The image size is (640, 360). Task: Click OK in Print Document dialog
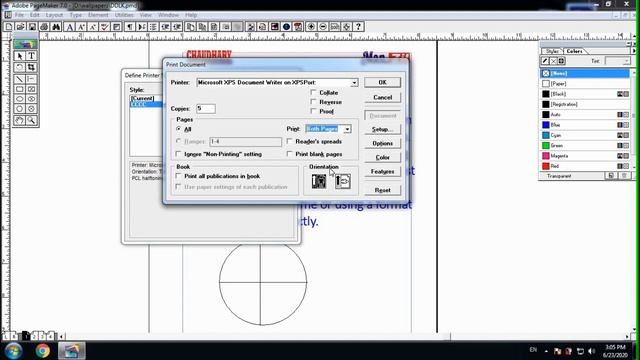coord(382,82)
